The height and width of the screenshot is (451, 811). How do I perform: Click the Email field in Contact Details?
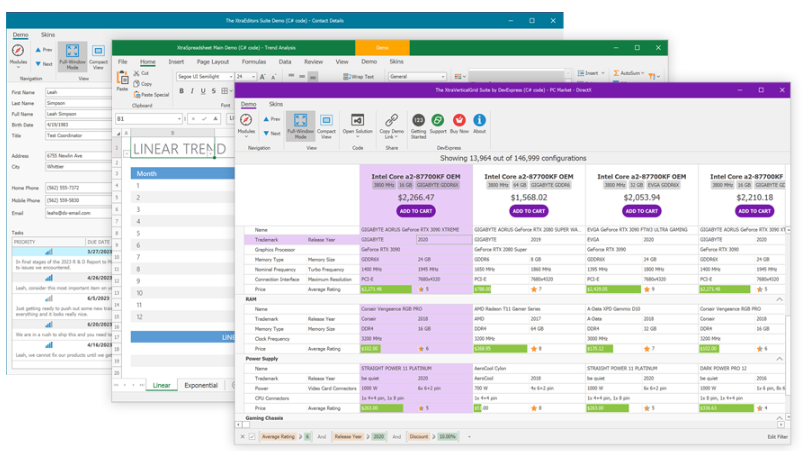(79, 213)
